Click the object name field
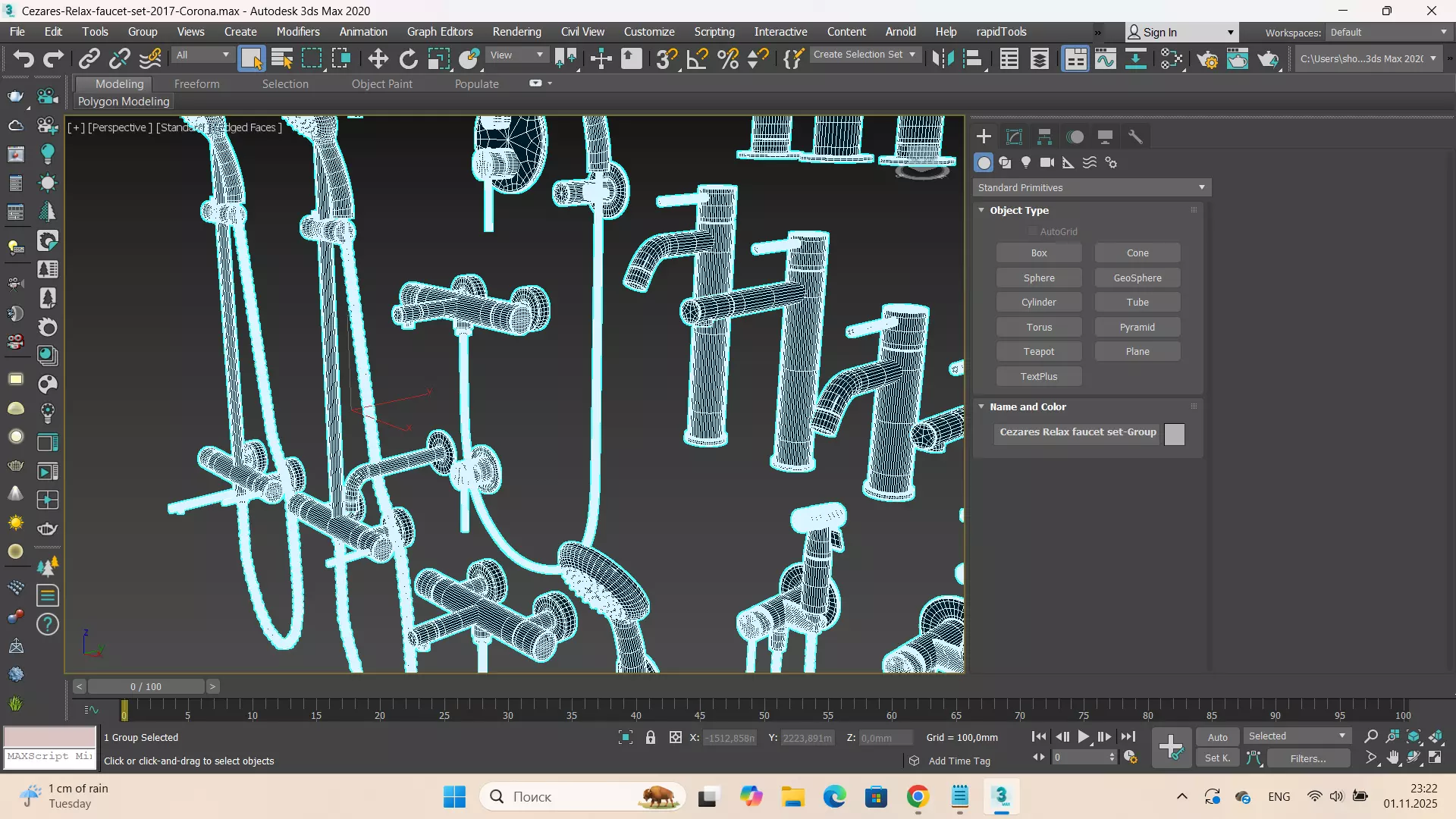This screenshot has width=1456, height=819. (1078, 432)
